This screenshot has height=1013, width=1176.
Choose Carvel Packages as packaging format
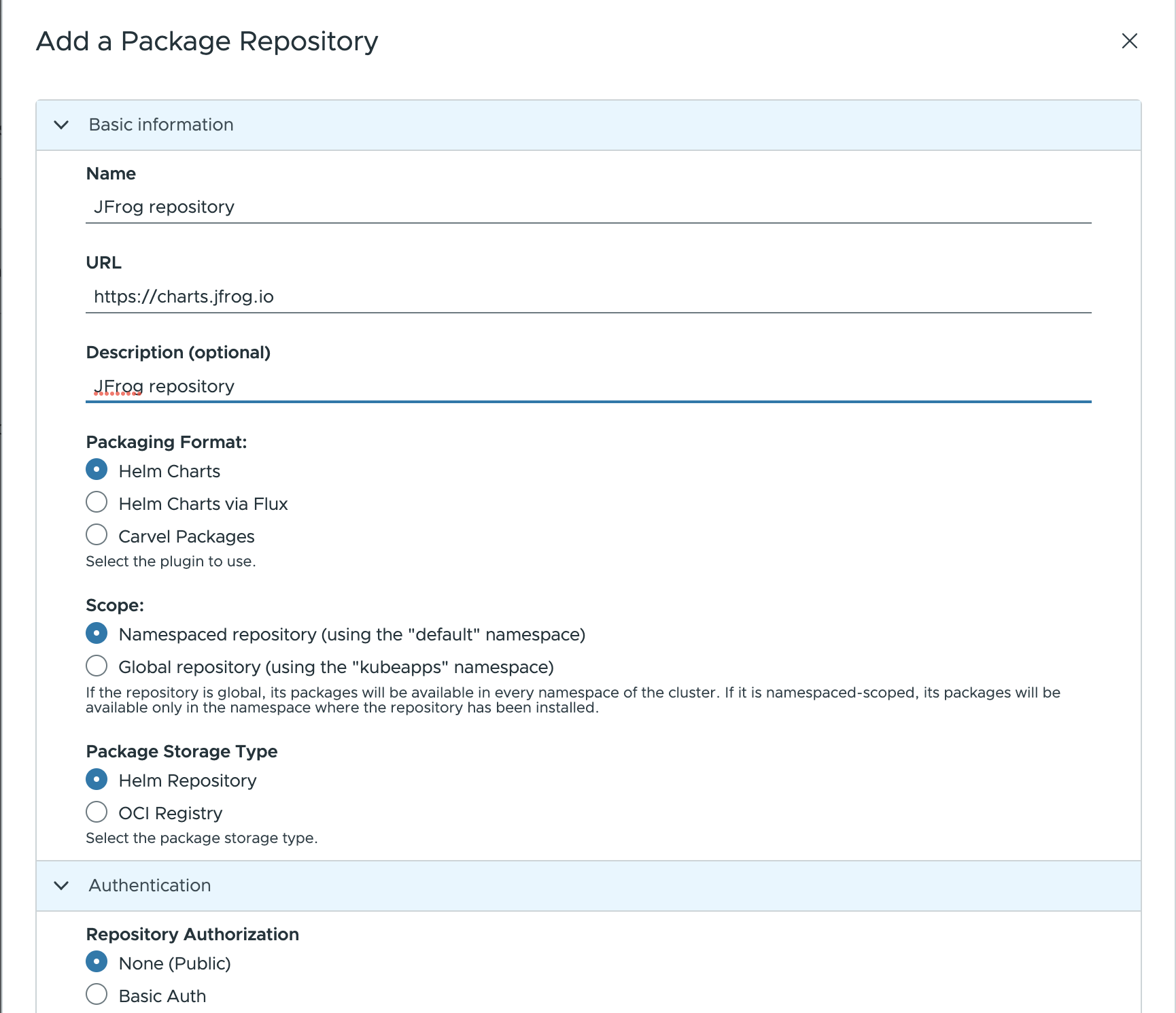(97, 534)
